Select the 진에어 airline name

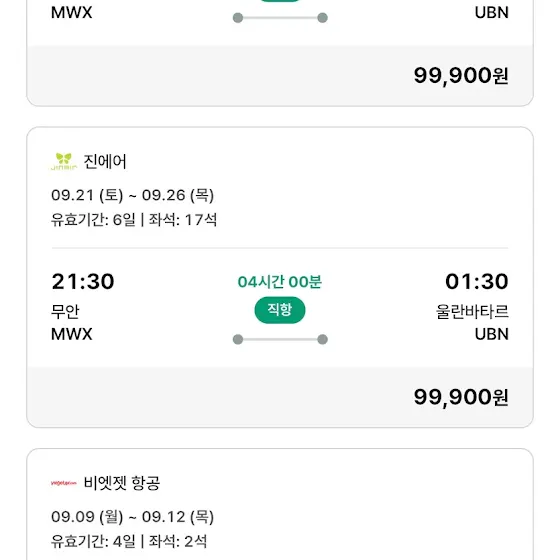point(105,161)
